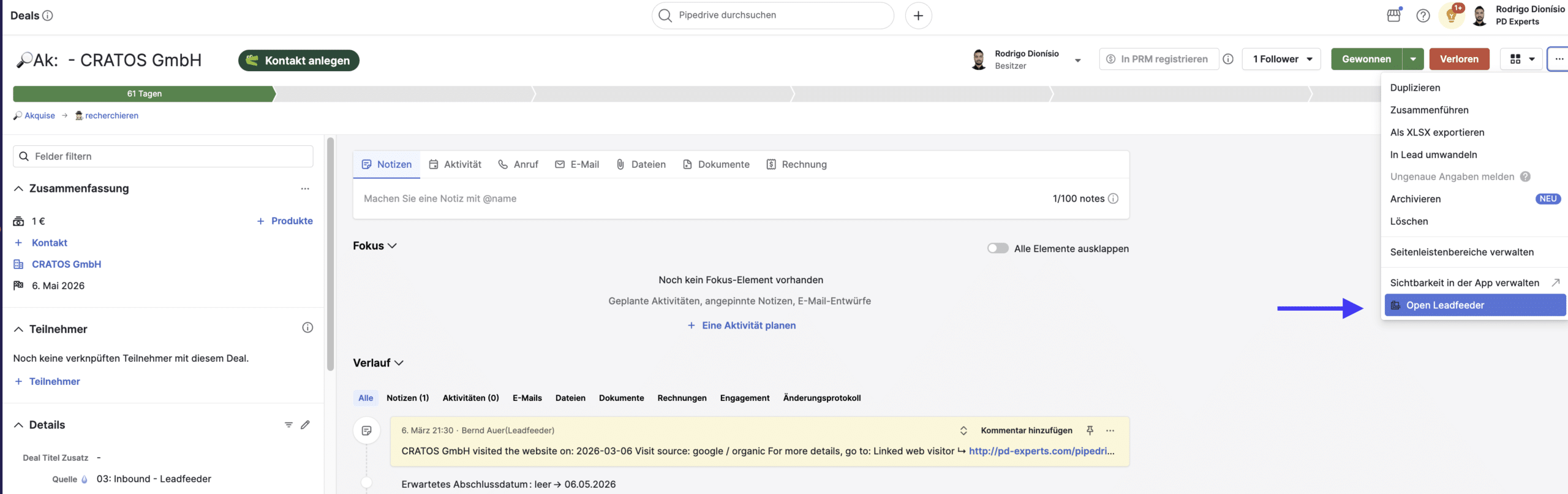Show the Änderungsprotokoll history filter
Image resolution: width=1568 pixels, height=494 pixels.
[x=821, y=398]
